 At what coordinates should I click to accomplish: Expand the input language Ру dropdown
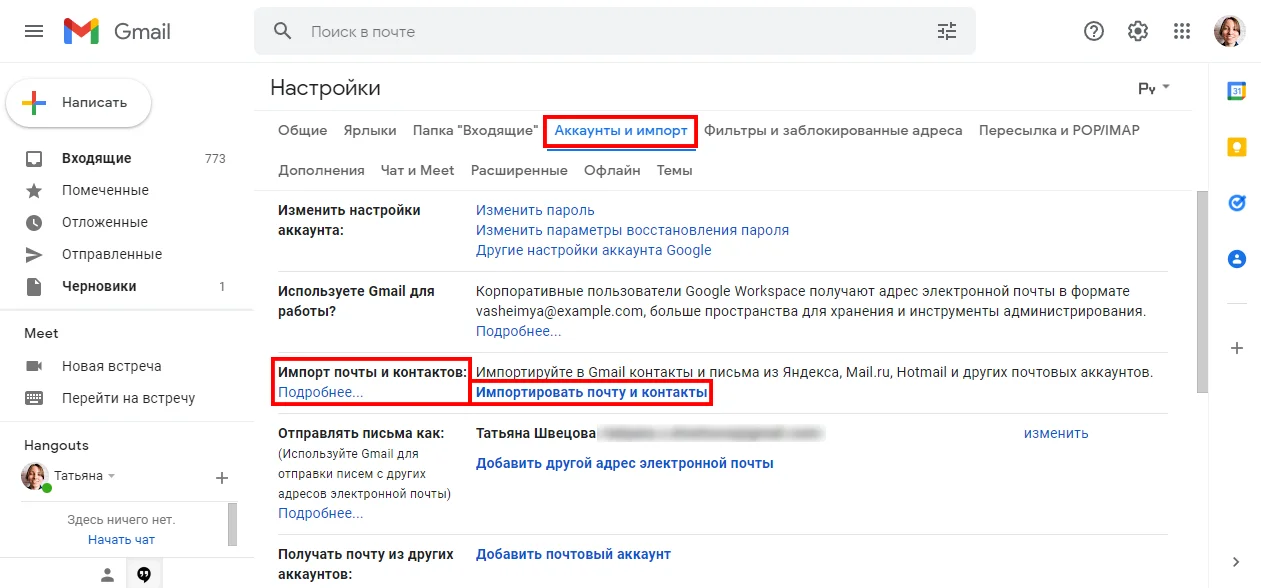pyautogui.click(x=1154, y=88)
